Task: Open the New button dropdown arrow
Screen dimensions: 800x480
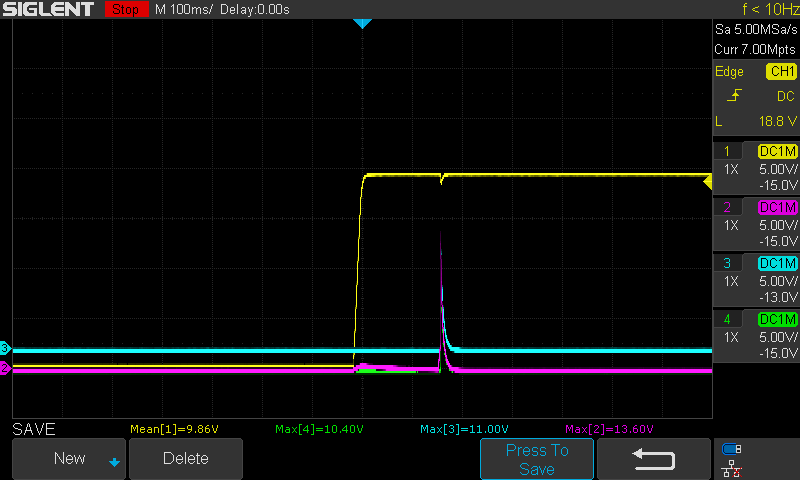Action: [x=114, y=462]
